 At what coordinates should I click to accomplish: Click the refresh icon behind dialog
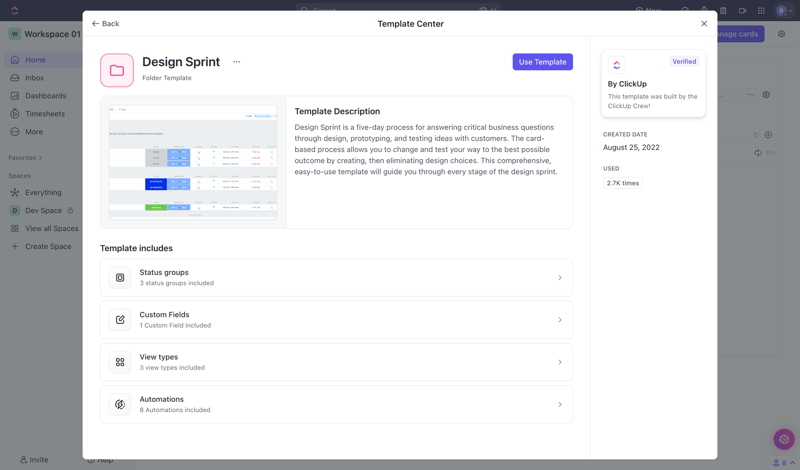(758, 153)
